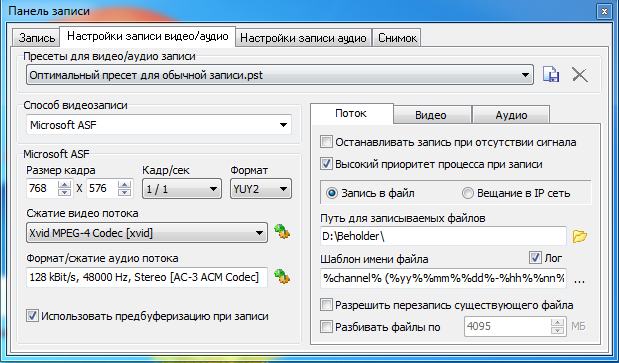The width and height of the screenshot is (619, 363).
Task: Open the Снимок tab
Action: tap(397, 38)
